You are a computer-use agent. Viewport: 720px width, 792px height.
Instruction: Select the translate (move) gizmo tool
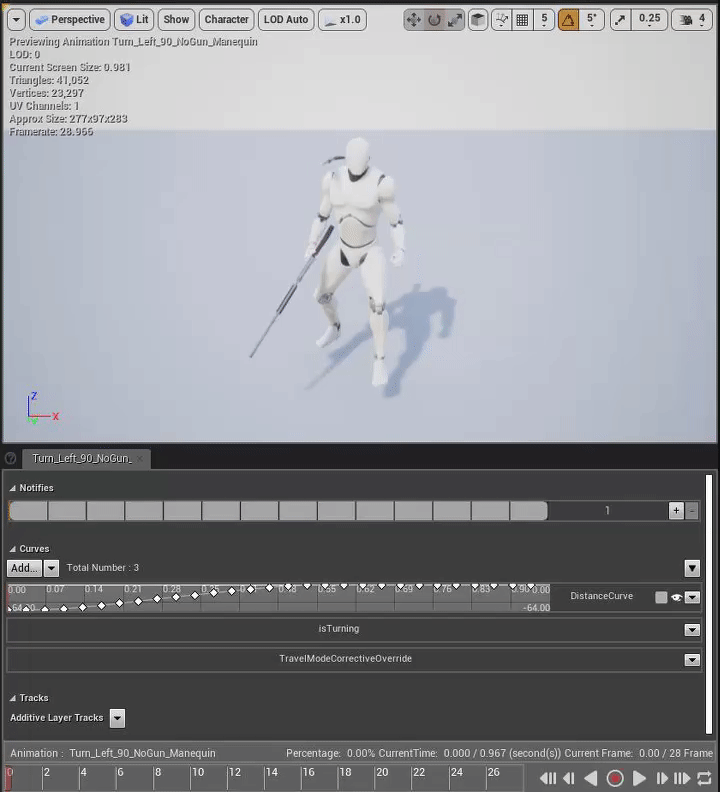[x=414, y=20]
